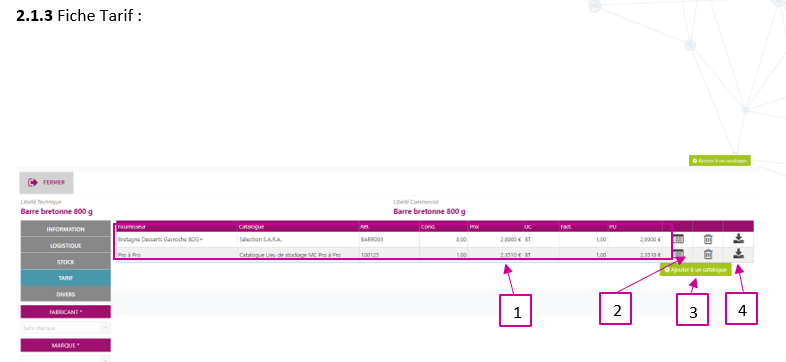Select Catalogue Lieu de stockage MC Pro à Pro
The height and width of the screenshot is (362, 786).
(x=290, y=255)
